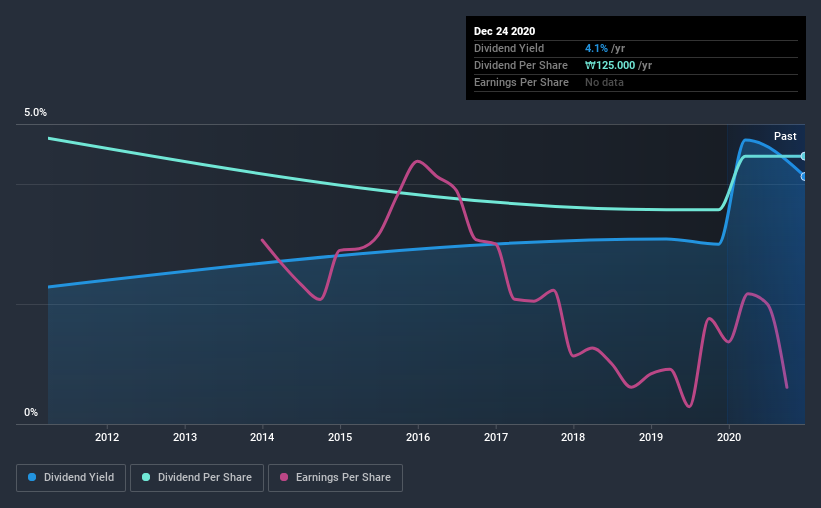Click the blue Dividend Yield legend dot

click(x=32, y=478)
